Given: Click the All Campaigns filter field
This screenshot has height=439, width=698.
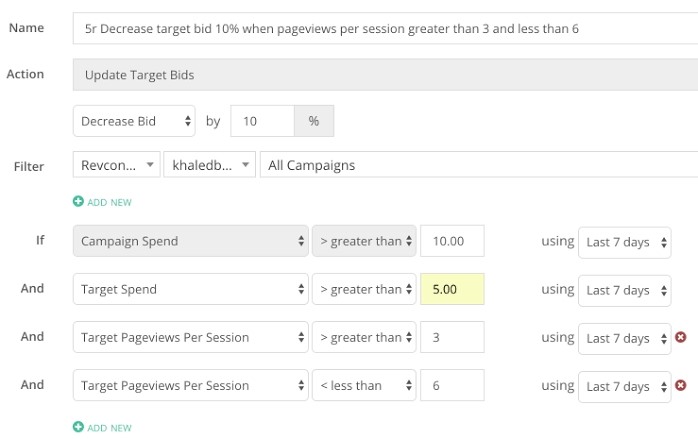Looking at the screenshot, I should coord(479,165).
